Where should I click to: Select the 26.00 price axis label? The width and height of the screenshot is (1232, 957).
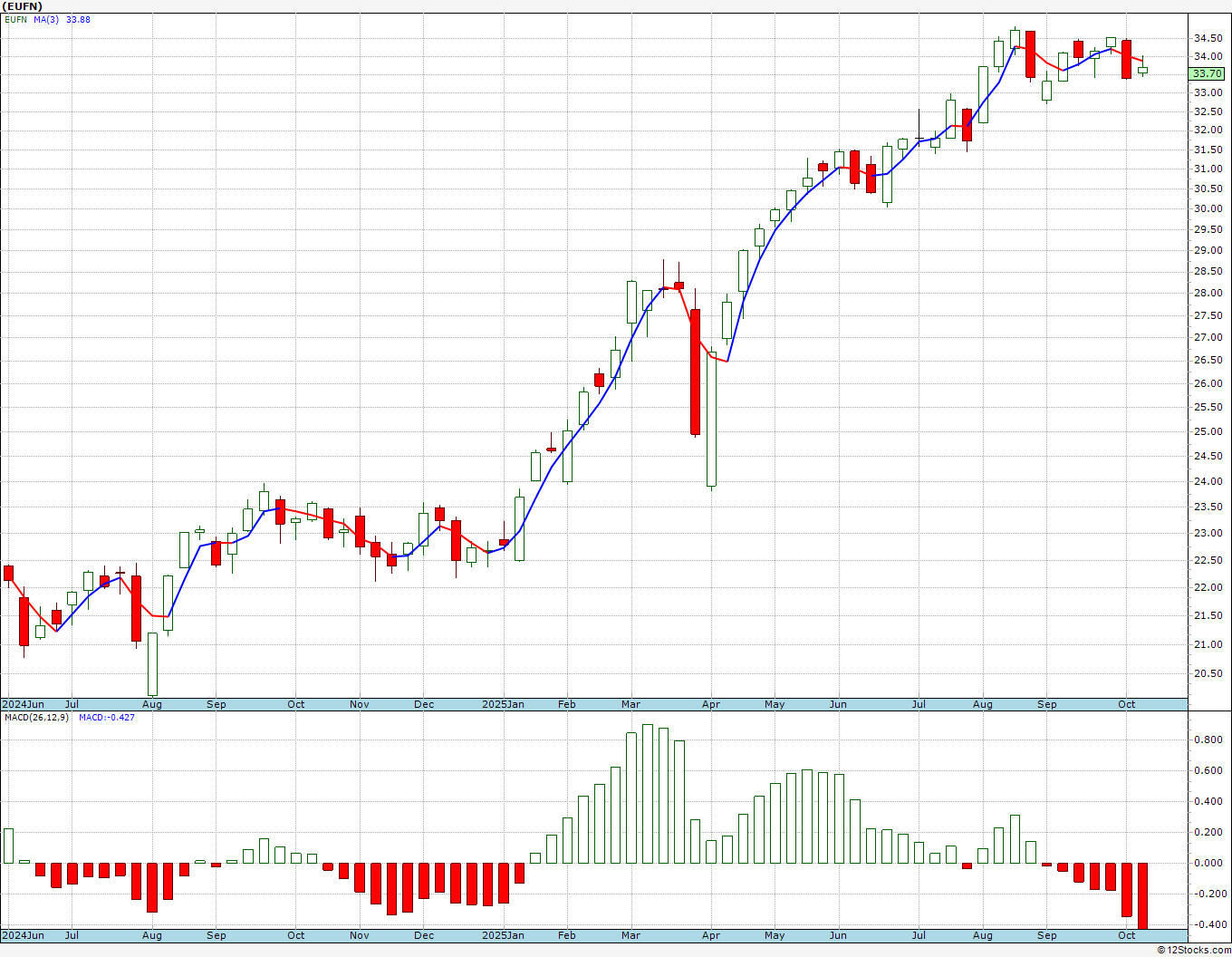tap(1208, 384)
